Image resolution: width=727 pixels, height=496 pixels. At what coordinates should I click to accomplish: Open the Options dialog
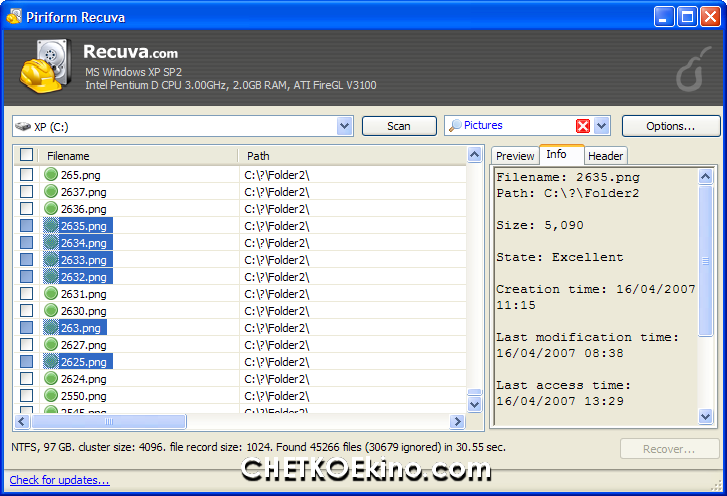pyautogui.click(x=670, y=126)
